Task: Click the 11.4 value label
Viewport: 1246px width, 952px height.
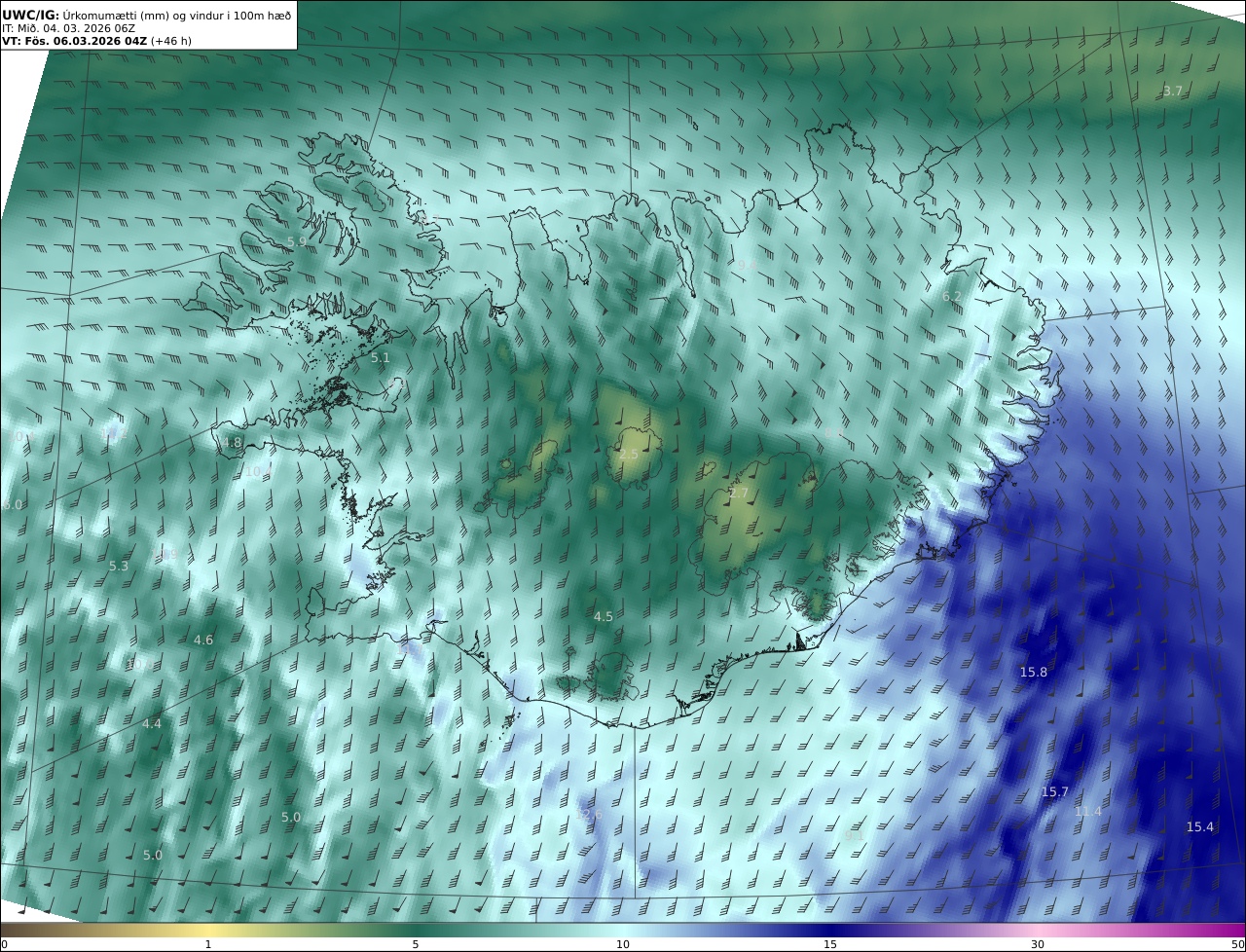Action: [1088, 811]
